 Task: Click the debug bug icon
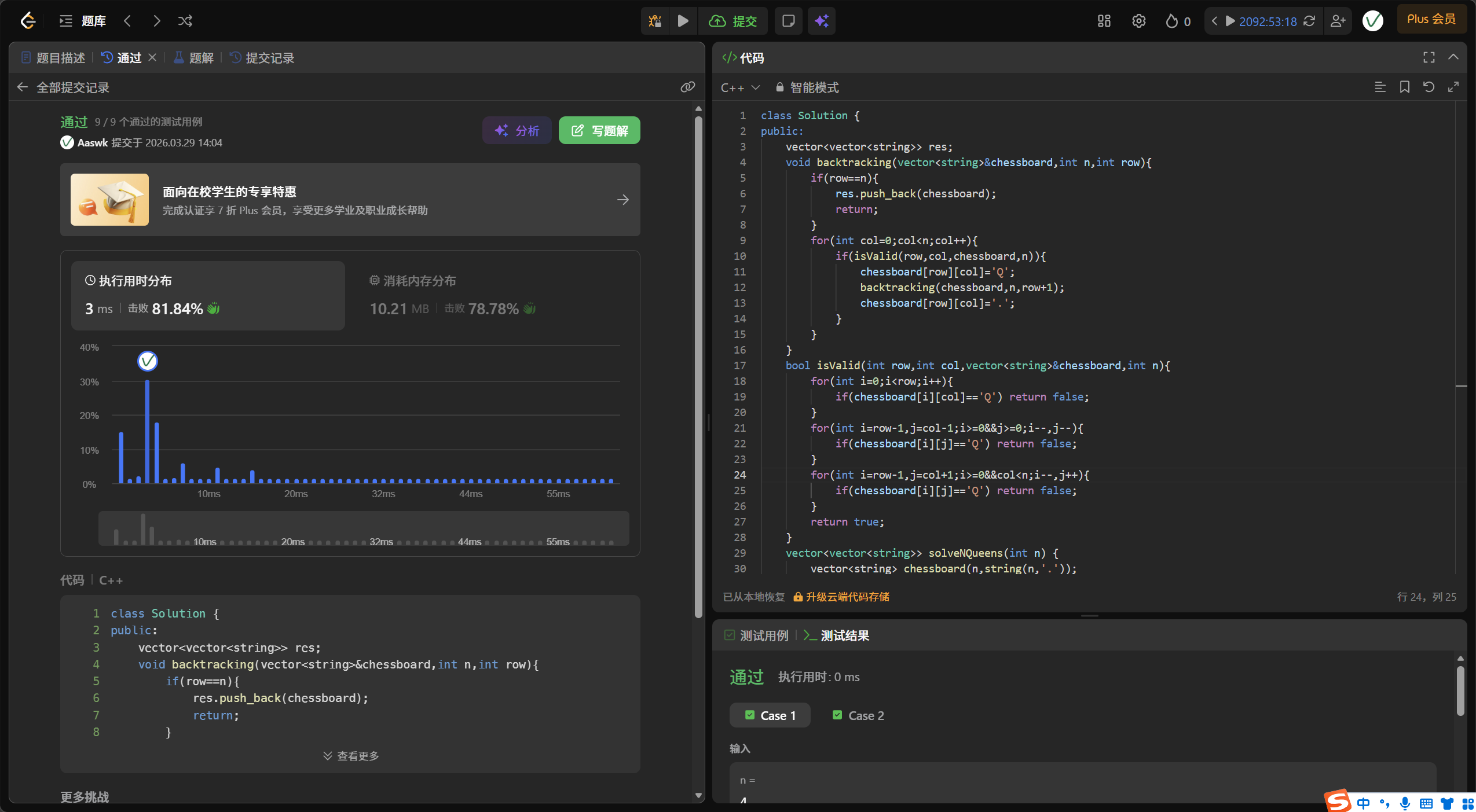tap(655, 21)
